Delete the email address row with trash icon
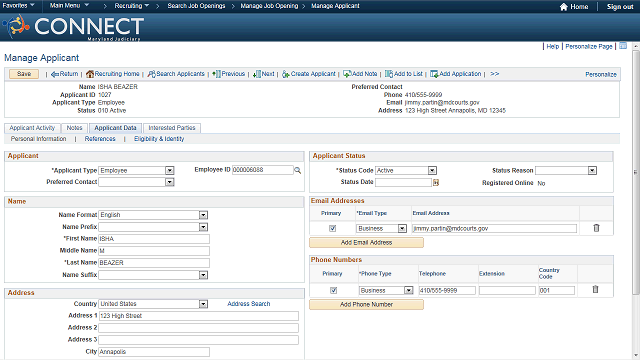This screenshot has height=360, width=640. click(596, 228)
